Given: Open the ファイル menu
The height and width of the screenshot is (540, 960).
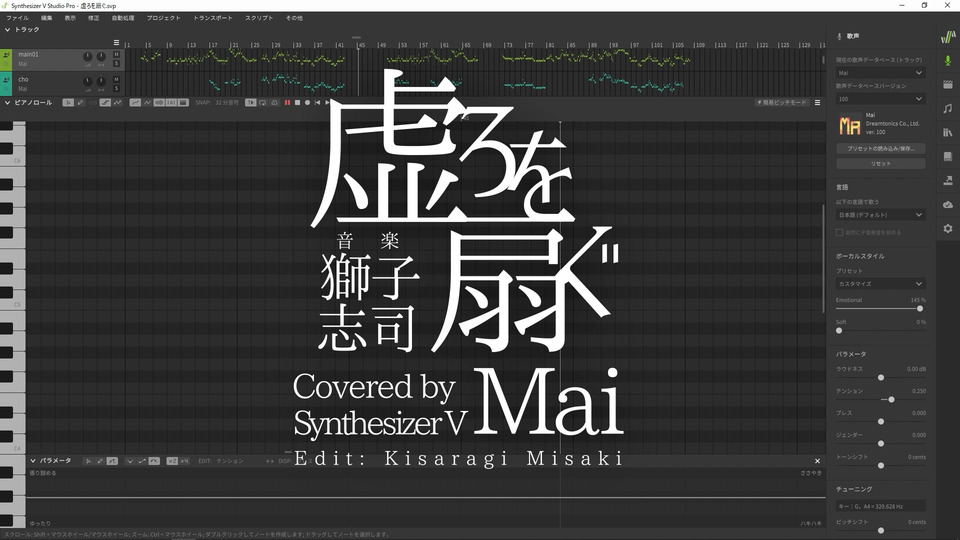Looking at the screenshot, I should click(17, 18).
